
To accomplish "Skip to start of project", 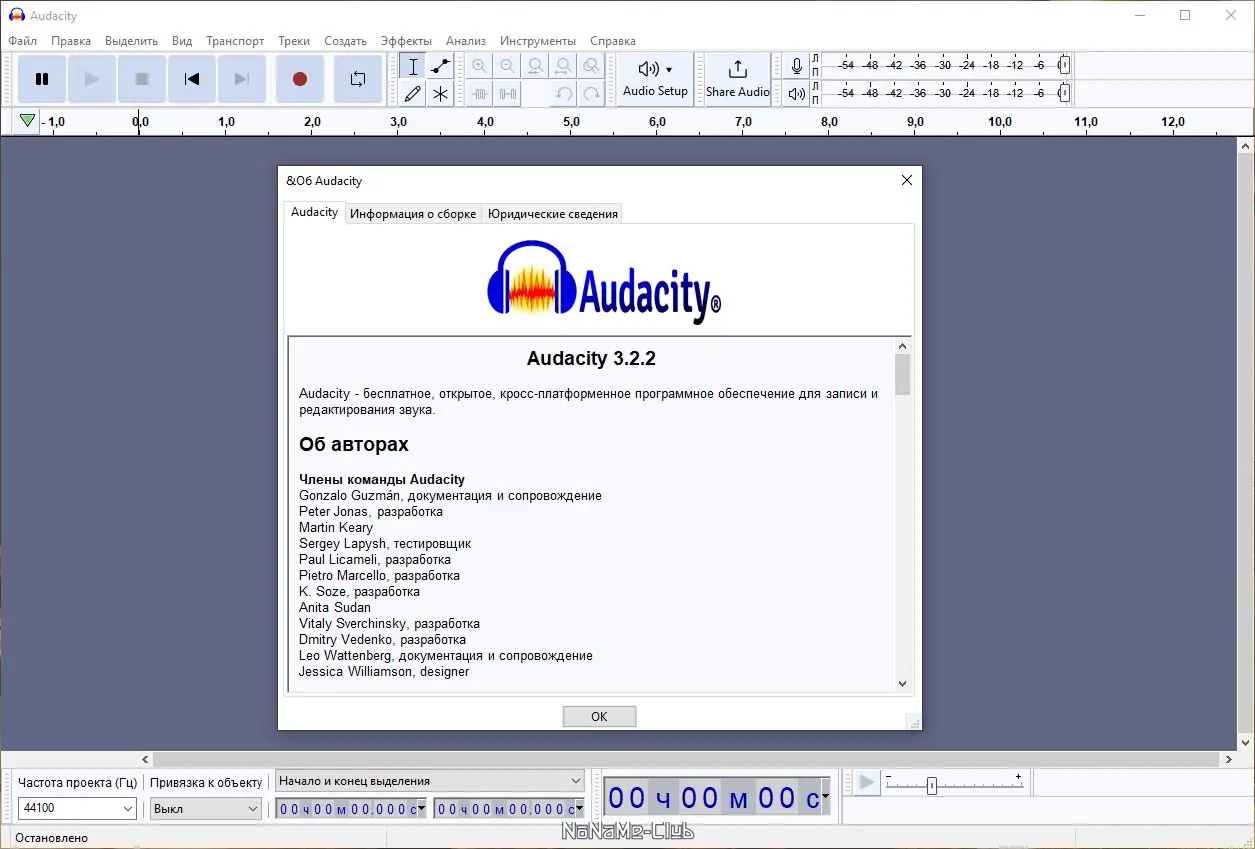I will click(x=192, y=79).
